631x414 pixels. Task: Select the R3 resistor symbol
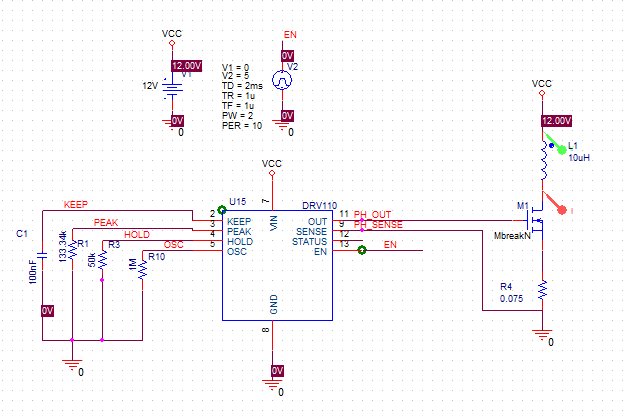tap(103, 260)
